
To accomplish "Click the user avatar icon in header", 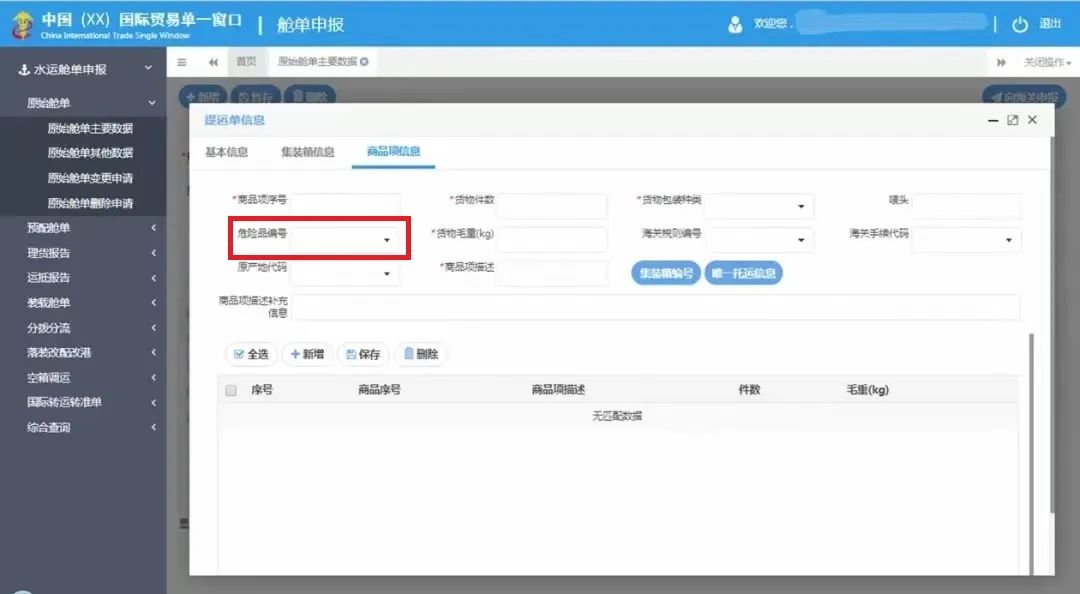I will point(736,24).
